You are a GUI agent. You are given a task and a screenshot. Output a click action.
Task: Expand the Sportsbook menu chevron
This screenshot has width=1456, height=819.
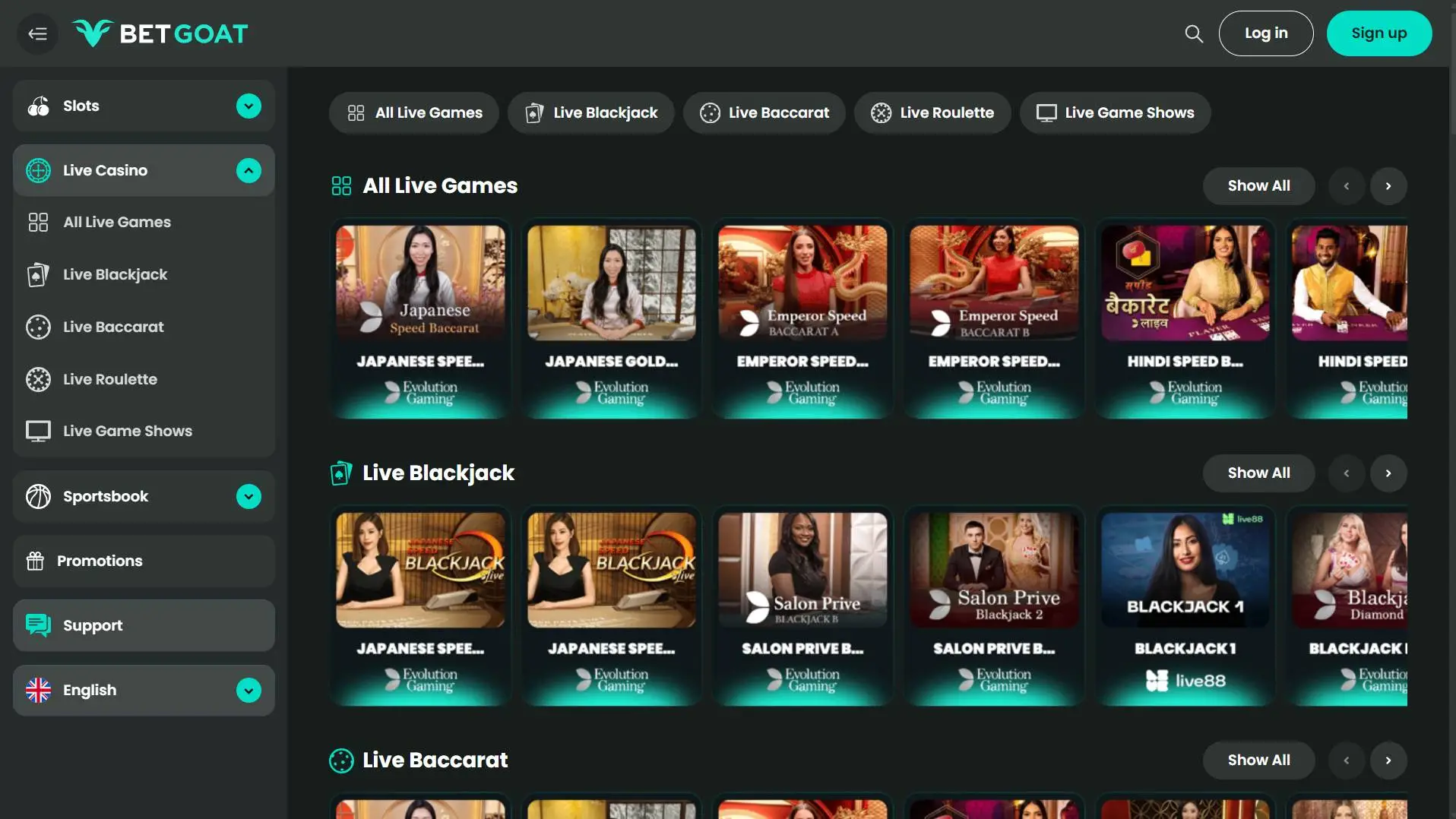click(248, 496)
